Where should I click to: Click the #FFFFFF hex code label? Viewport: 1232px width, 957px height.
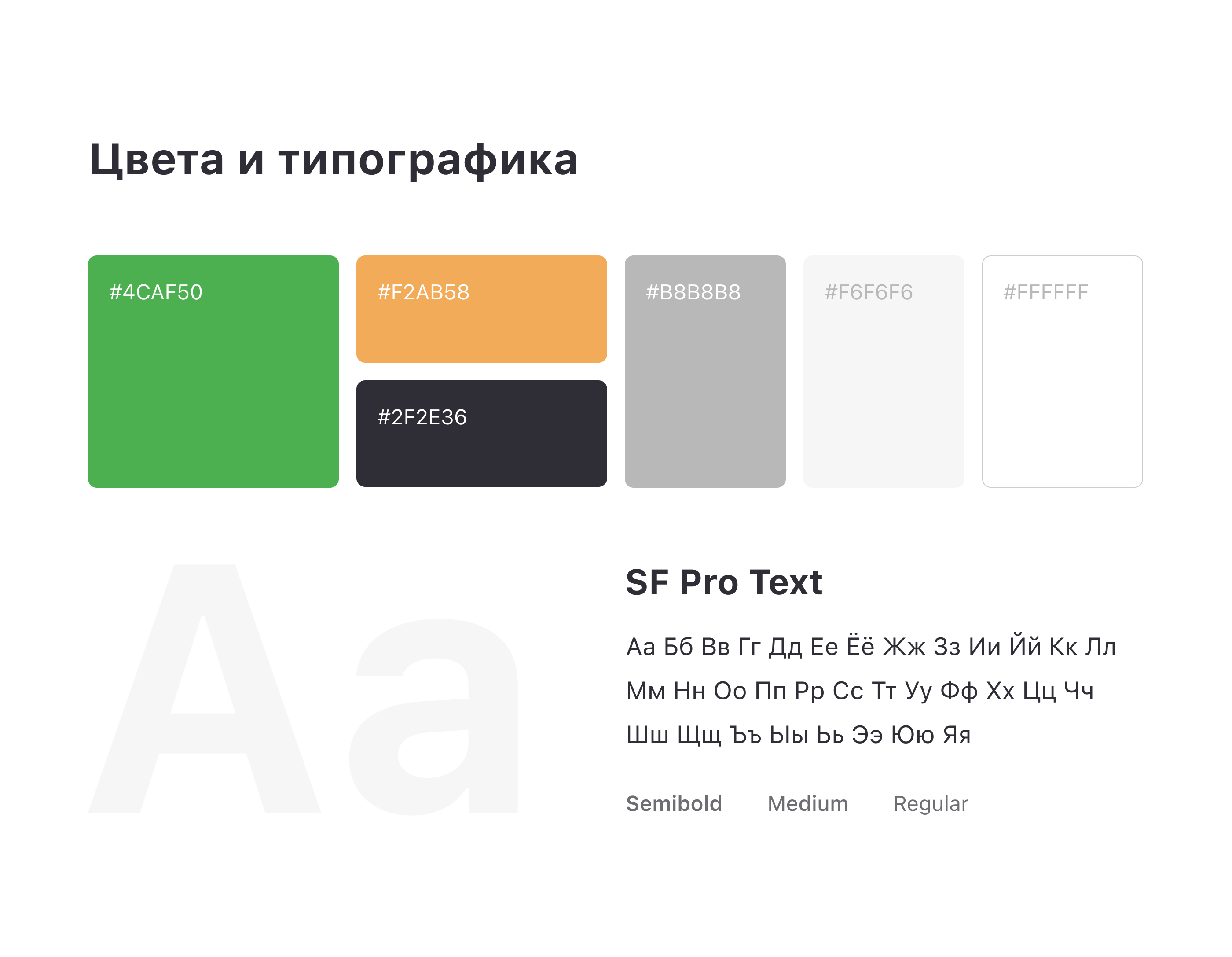(x=1045, y=292)
